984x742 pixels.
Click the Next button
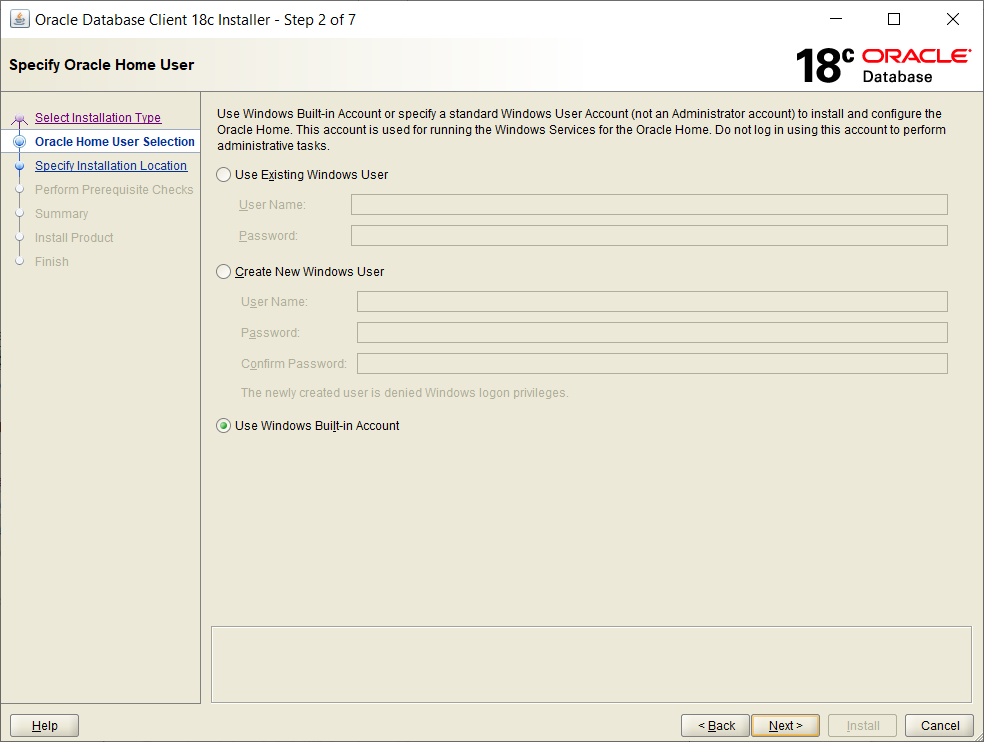(x=786, y=726)
